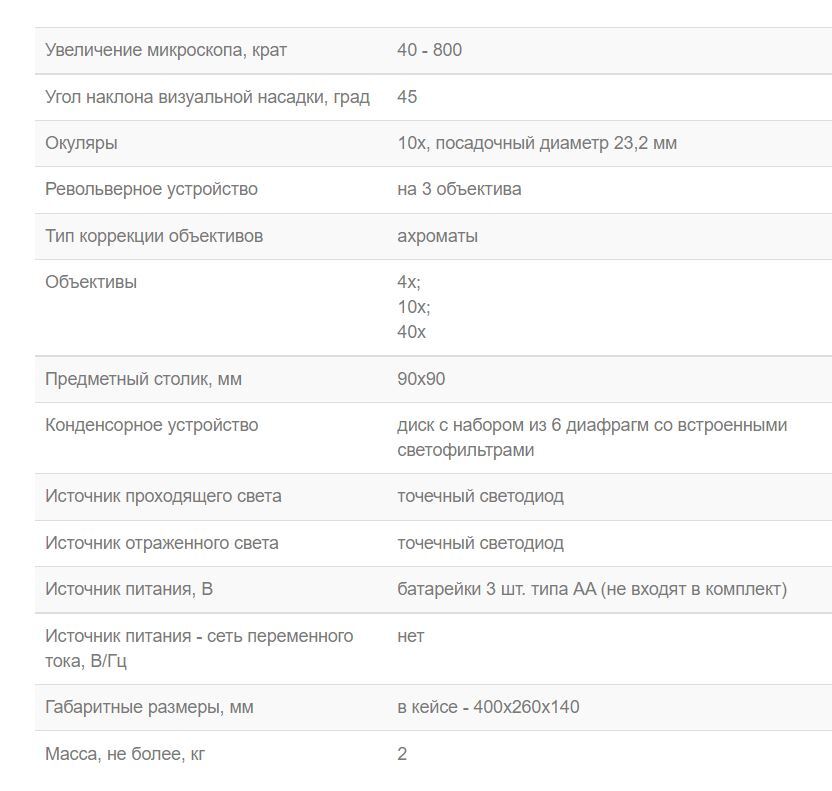Select the "Револьверное устройство" label
Screen dimensions: 832x791
(x=151, y=189)
